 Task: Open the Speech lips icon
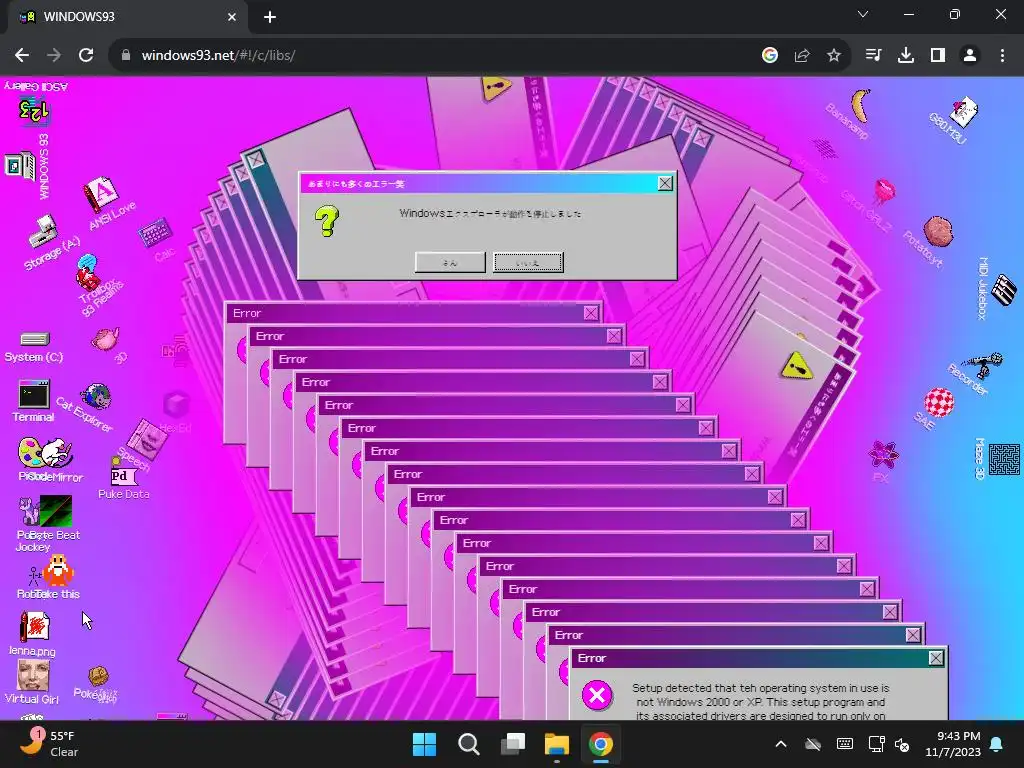[x=148, y=438]
